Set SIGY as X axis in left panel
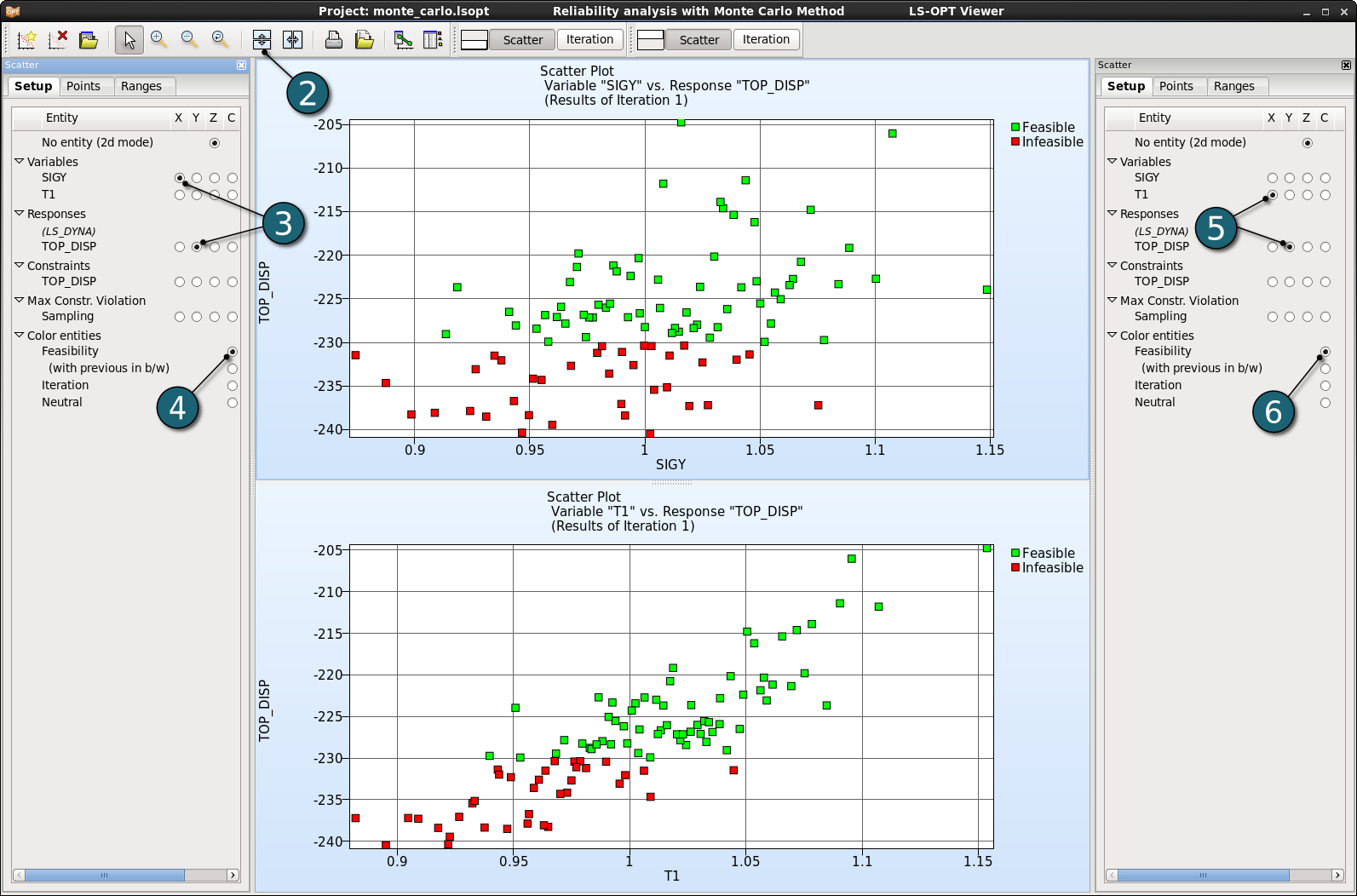This screenshot has height=896, width=1357. coord(180,178)
